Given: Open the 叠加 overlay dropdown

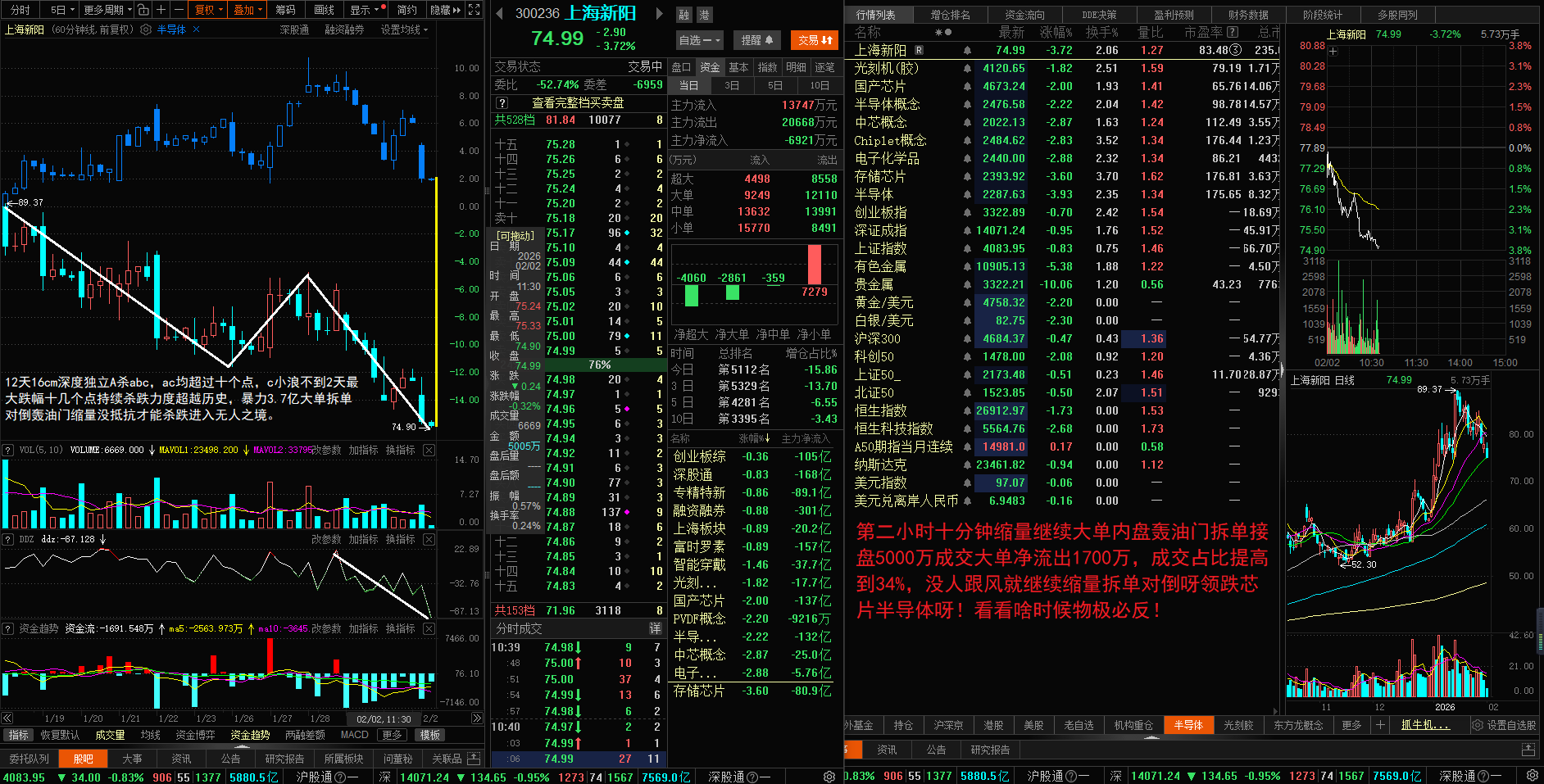Looking at the screenshot, I should (248, 10).
